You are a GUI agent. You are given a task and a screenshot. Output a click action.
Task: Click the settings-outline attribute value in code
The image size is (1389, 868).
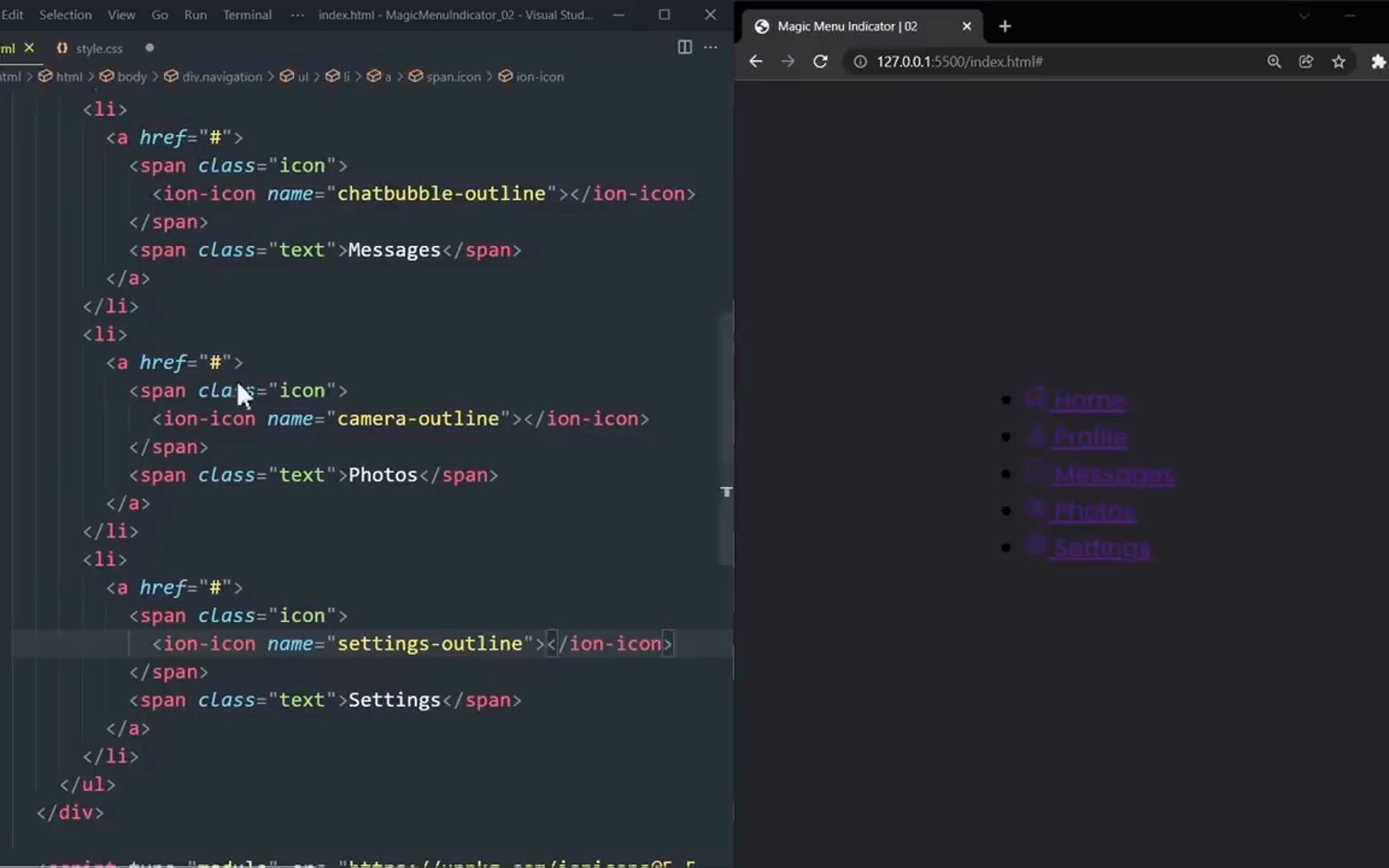[x=430, y=644]
